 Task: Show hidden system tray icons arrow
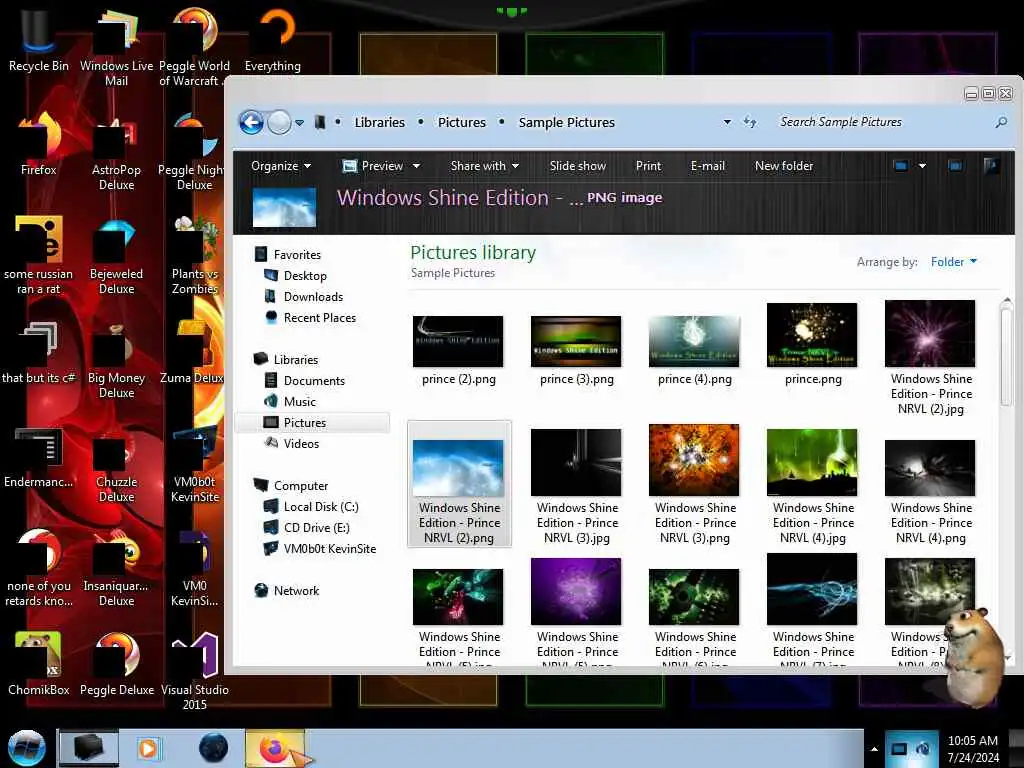point(874,749)
